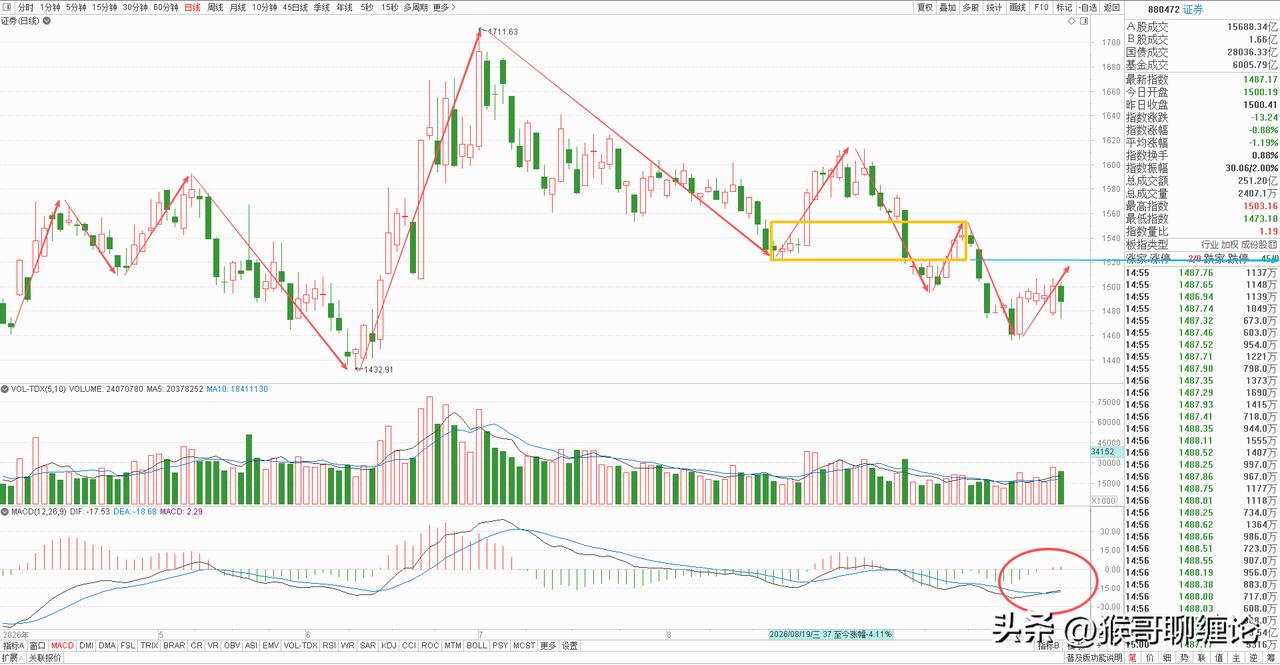This screenshot has width=1280, height=665.
Task: Open the 多周期 view
Action: (415, 7)
